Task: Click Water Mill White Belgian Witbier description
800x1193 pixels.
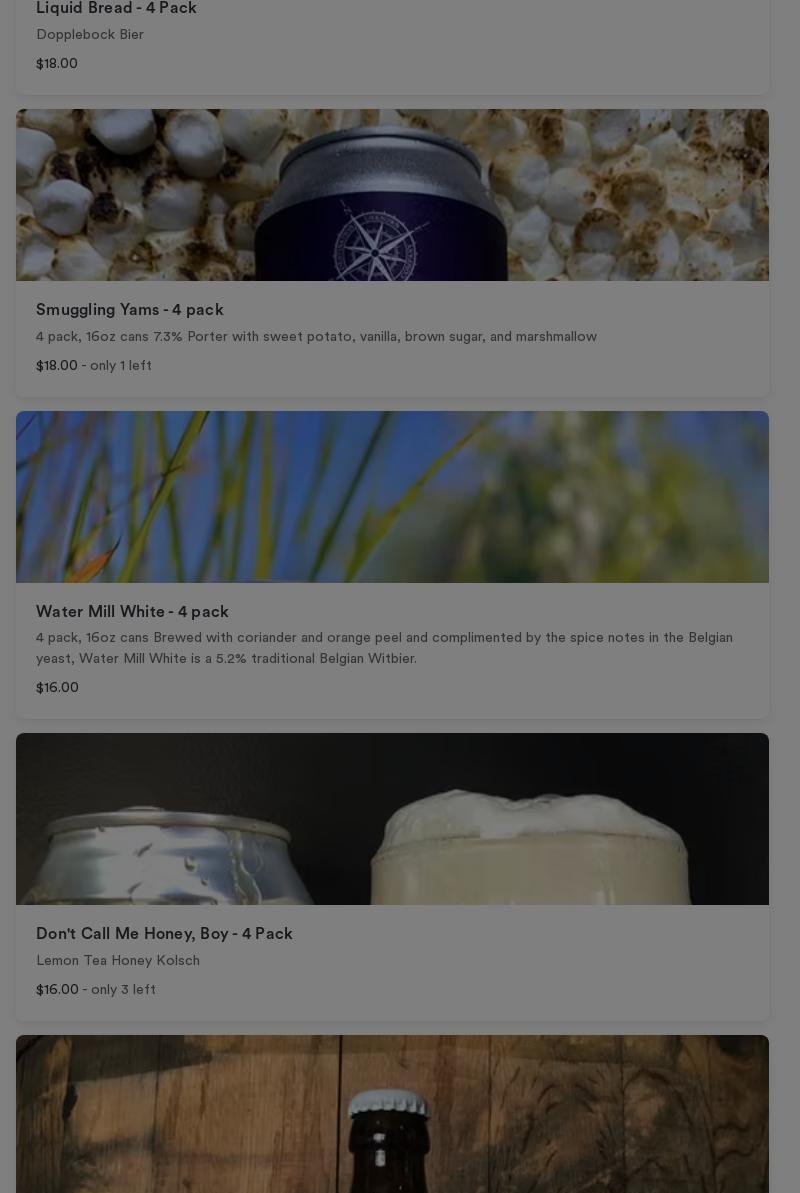Action: tap(384, 648)
